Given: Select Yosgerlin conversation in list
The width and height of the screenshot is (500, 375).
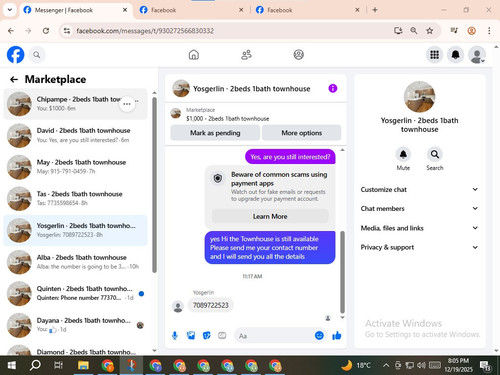Looking at the screenshot, I should click(x=75, y=230).
